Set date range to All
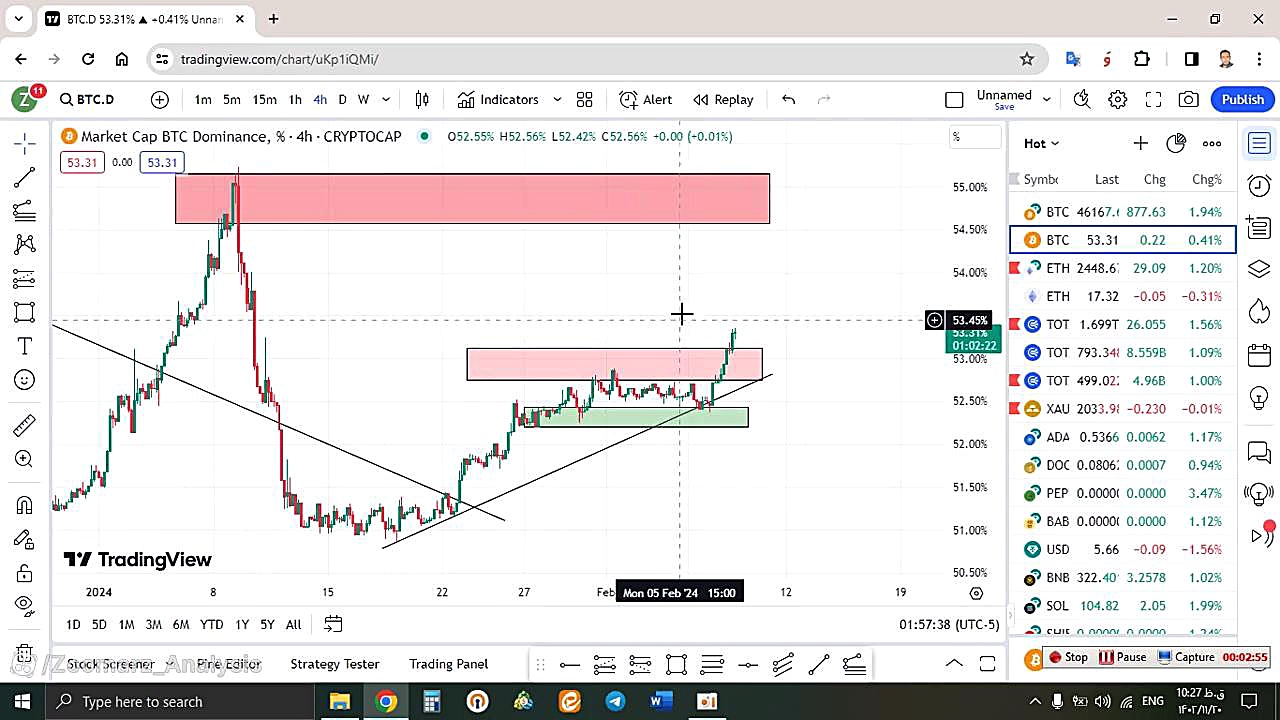The image size is (1280, 720). click(x=293, y=624)
